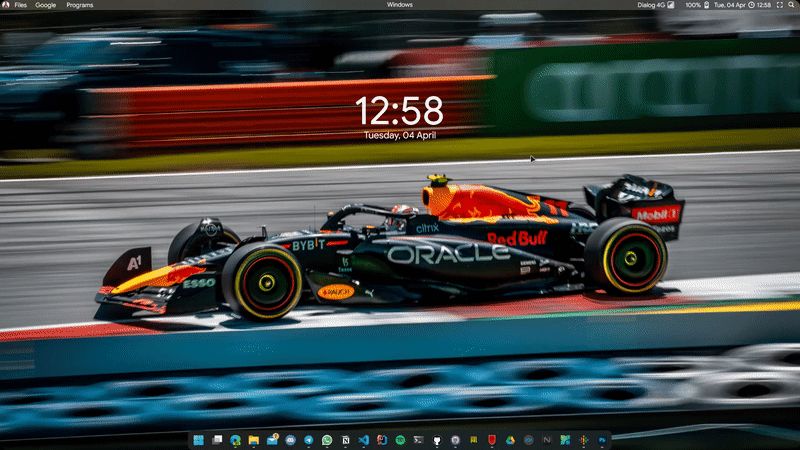Open the Programs menu
The width and height of the screenshot is (800, 450).
coord(80,5)
